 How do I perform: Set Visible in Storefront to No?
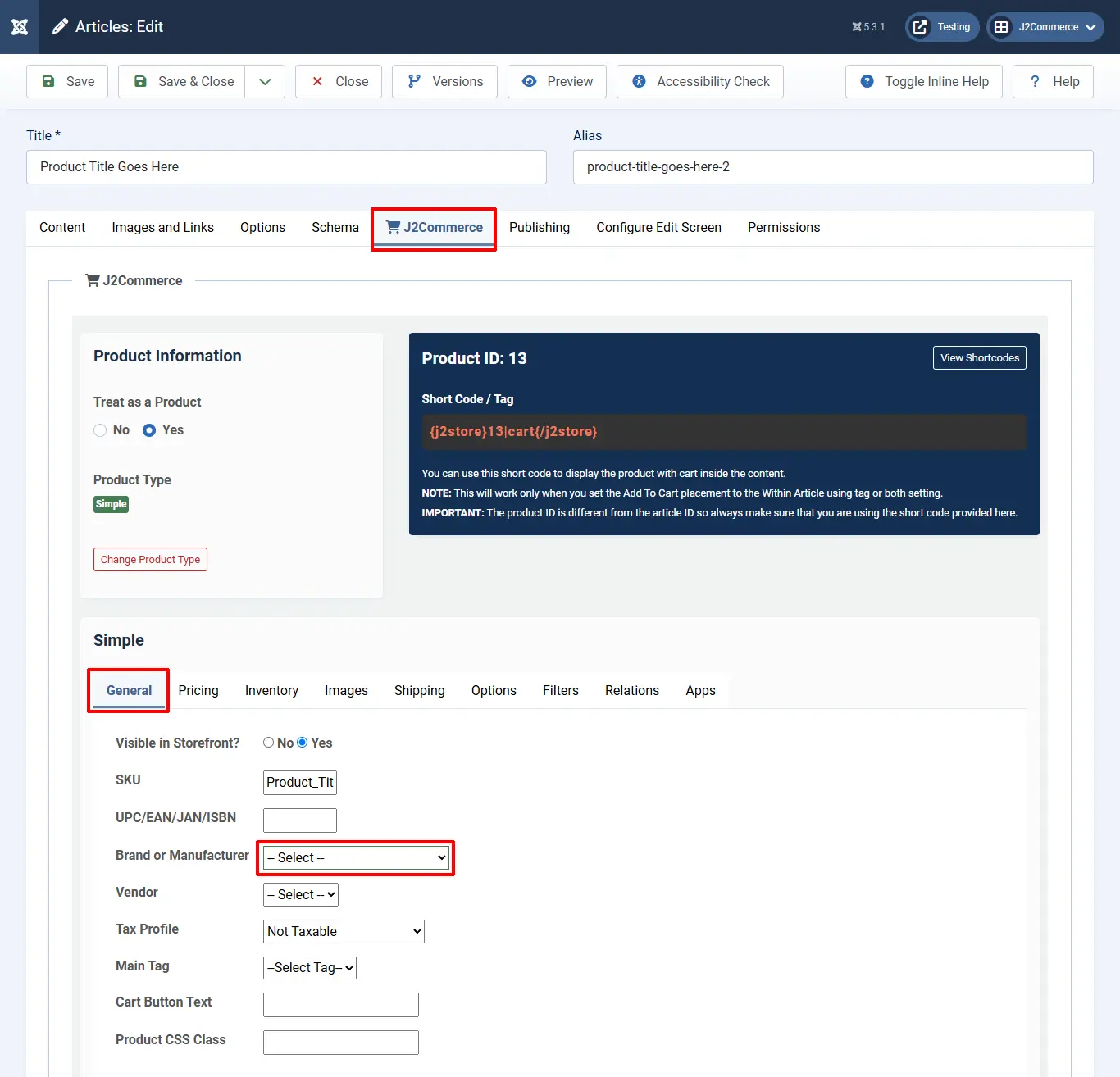[268, 743]
